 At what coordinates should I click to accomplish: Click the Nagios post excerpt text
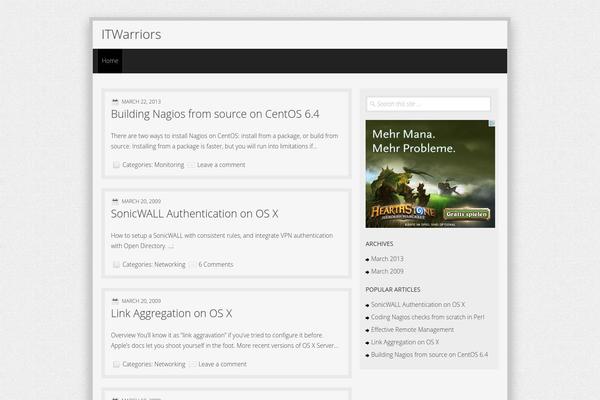tap(224, 141)
